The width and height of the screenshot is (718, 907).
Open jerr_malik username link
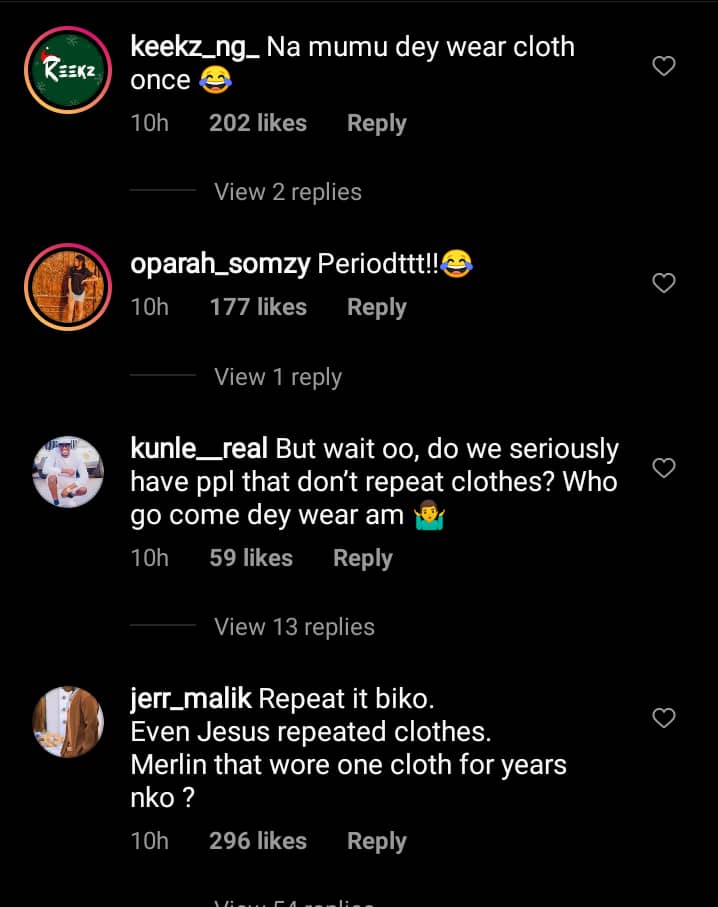tap(191, 699)
